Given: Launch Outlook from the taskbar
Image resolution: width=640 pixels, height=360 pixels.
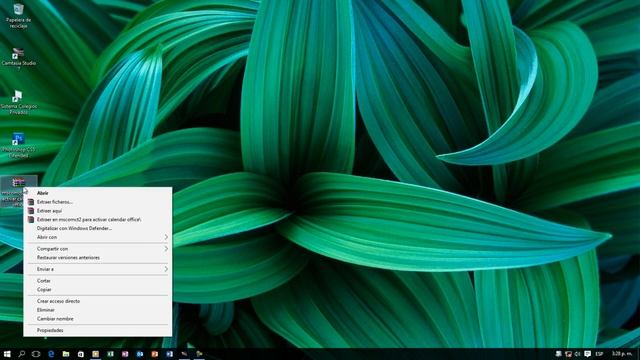Looking at the screenshot, I should click(140, 354).
